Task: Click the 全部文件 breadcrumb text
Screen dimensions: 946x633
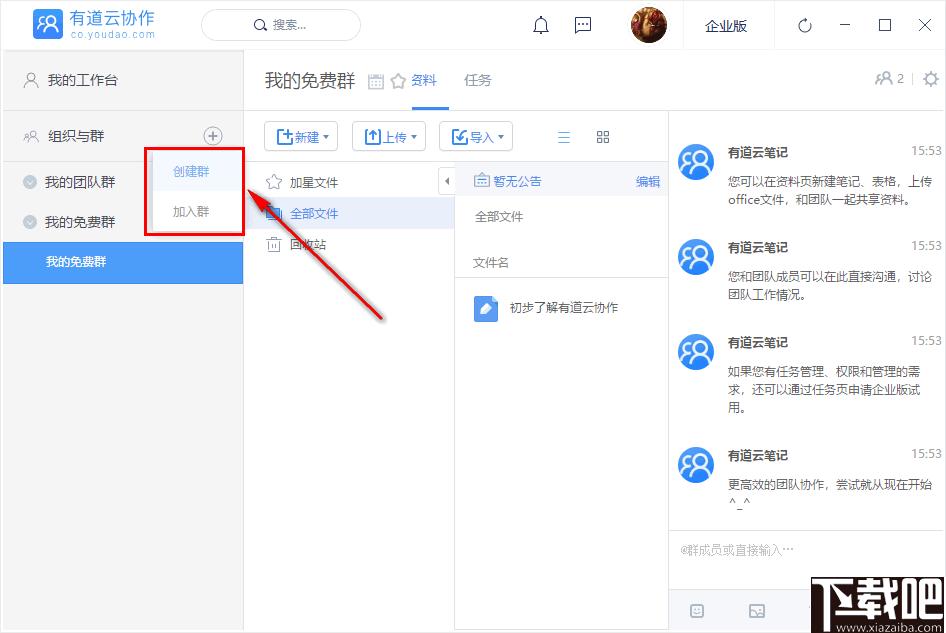Action: point(499,217)
